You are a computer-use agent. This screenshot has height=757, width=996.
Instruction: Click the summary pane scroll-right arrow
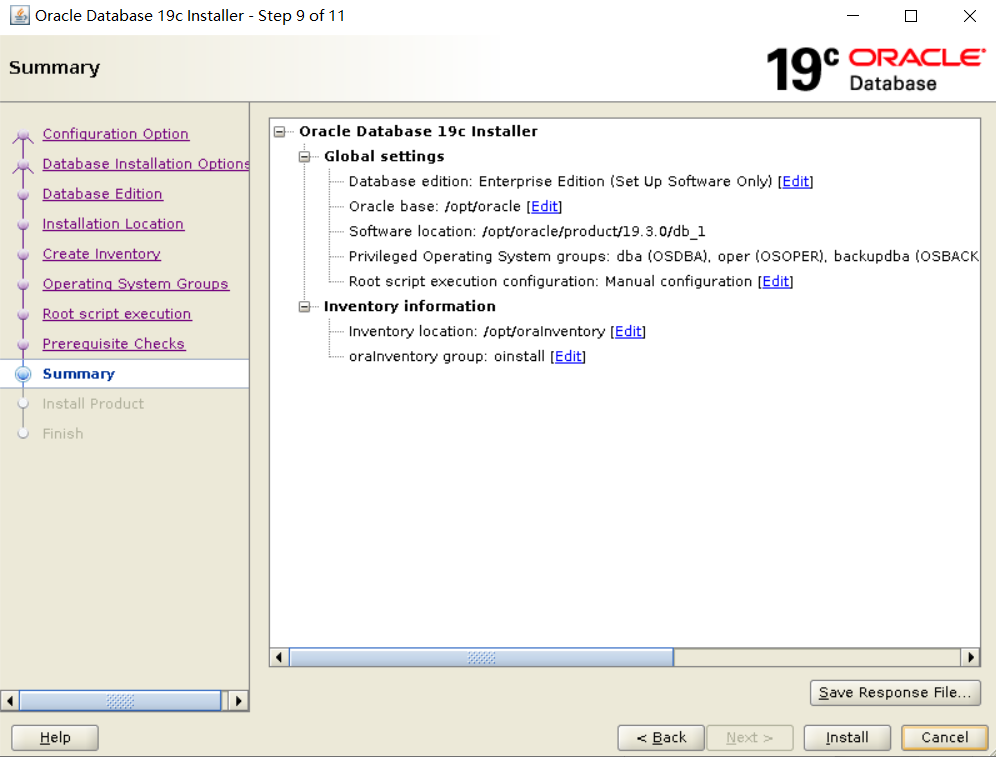970,657
